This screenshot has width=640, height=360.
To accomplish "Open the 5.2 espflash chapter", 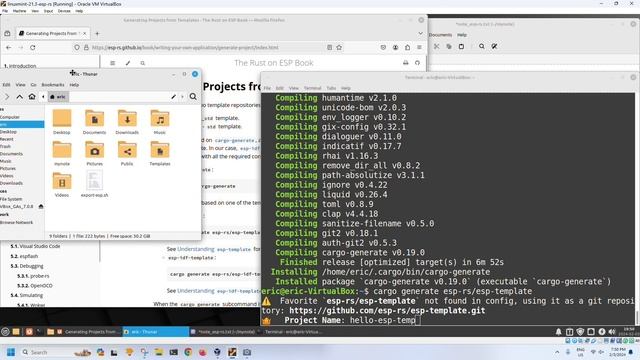I will [24, 256].
